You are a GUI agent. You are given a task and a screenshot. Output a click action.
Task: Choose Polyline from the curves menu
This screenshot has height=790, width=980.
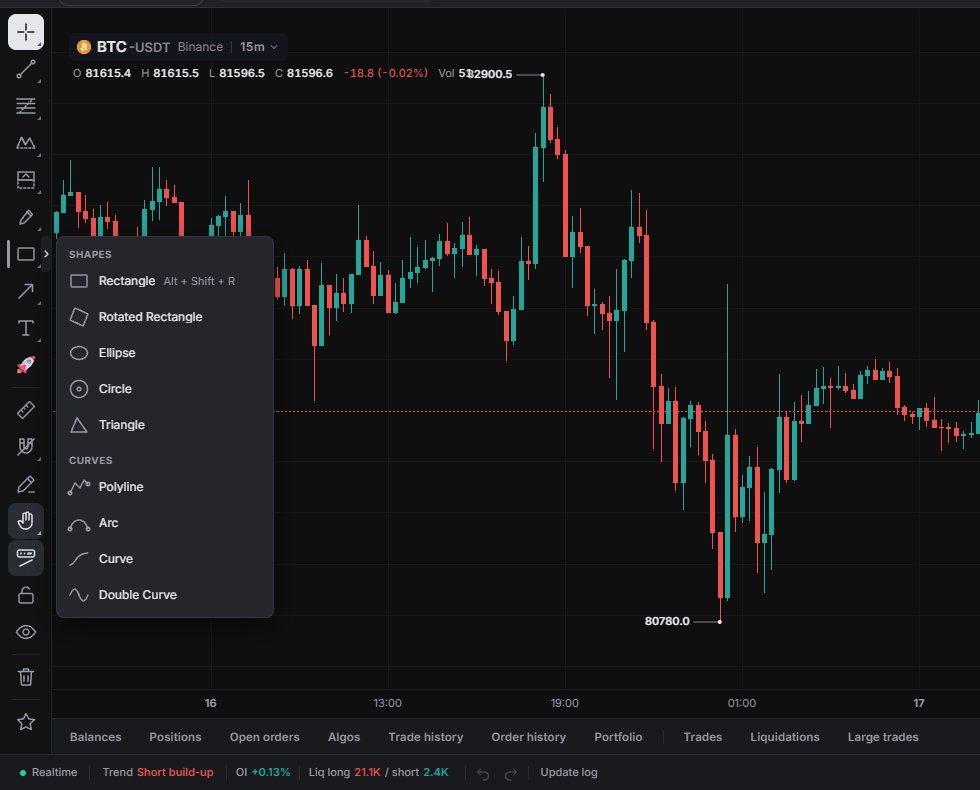coord(165,487)
